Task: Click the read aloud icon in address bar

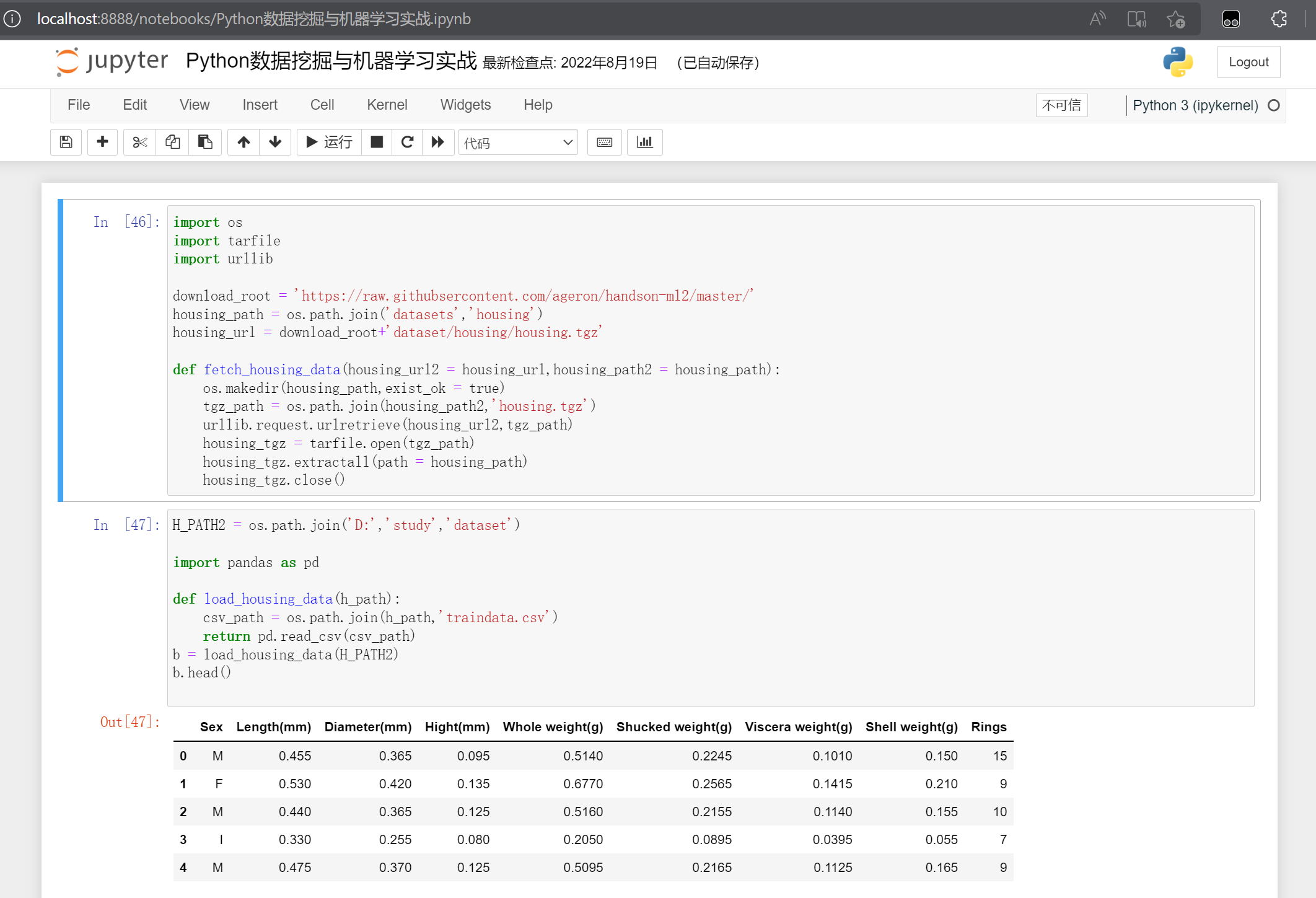Action: point(1097,19)
